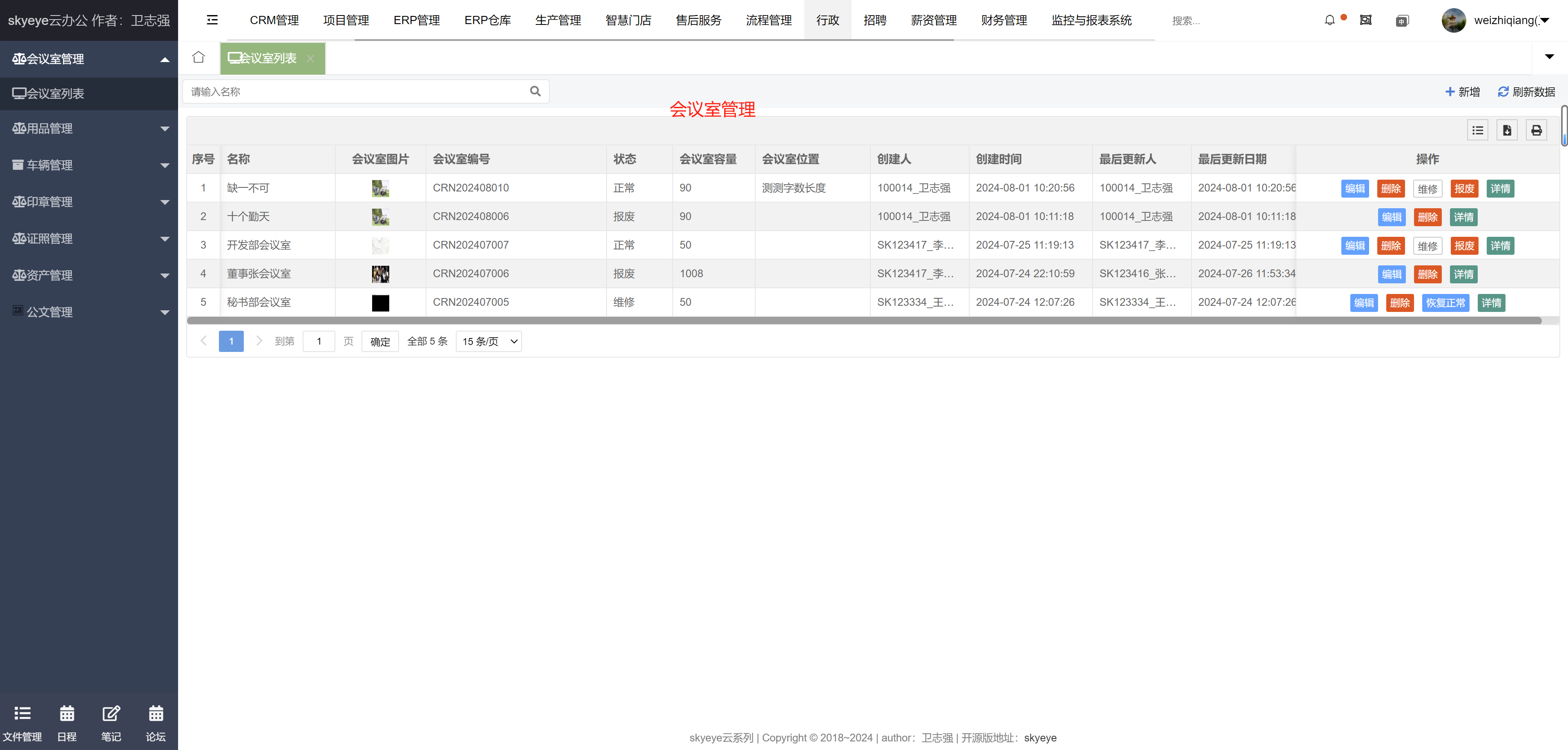Open the notification bell icon
This screenshot has width=1568, height=750.
pyautogui.click(x=1329, y=20)
